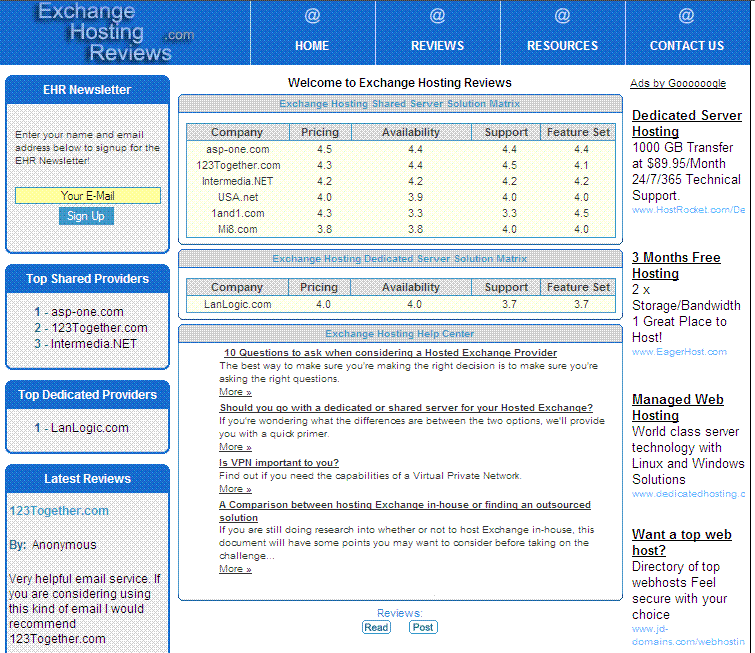Viewport: 755px width, 653px height.
Task: Click More under the VPN article
Action: [235, 488]
